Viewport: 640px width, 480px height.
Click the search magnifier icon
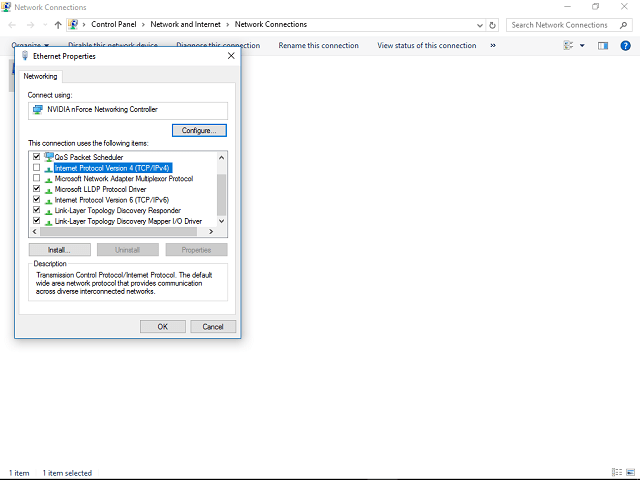pyautogui.click(x=623, y=25)
